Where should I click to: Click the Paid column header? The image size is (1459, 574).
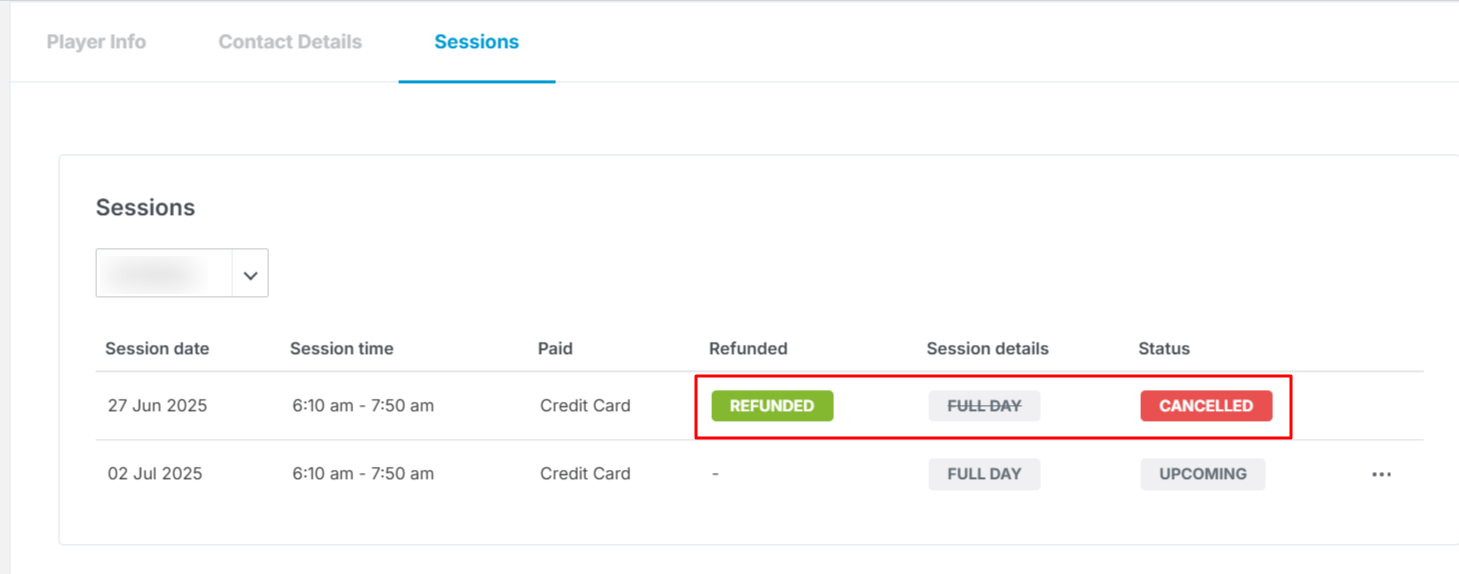point(555,349)
